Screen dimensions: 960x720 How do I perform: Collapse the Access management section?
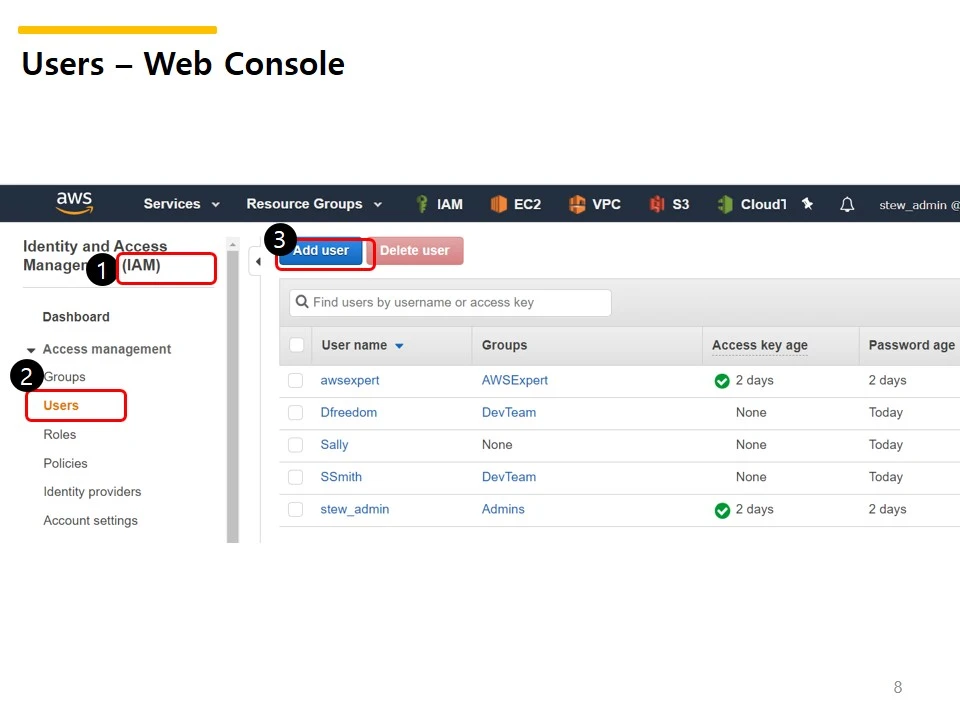click(31, 350)
